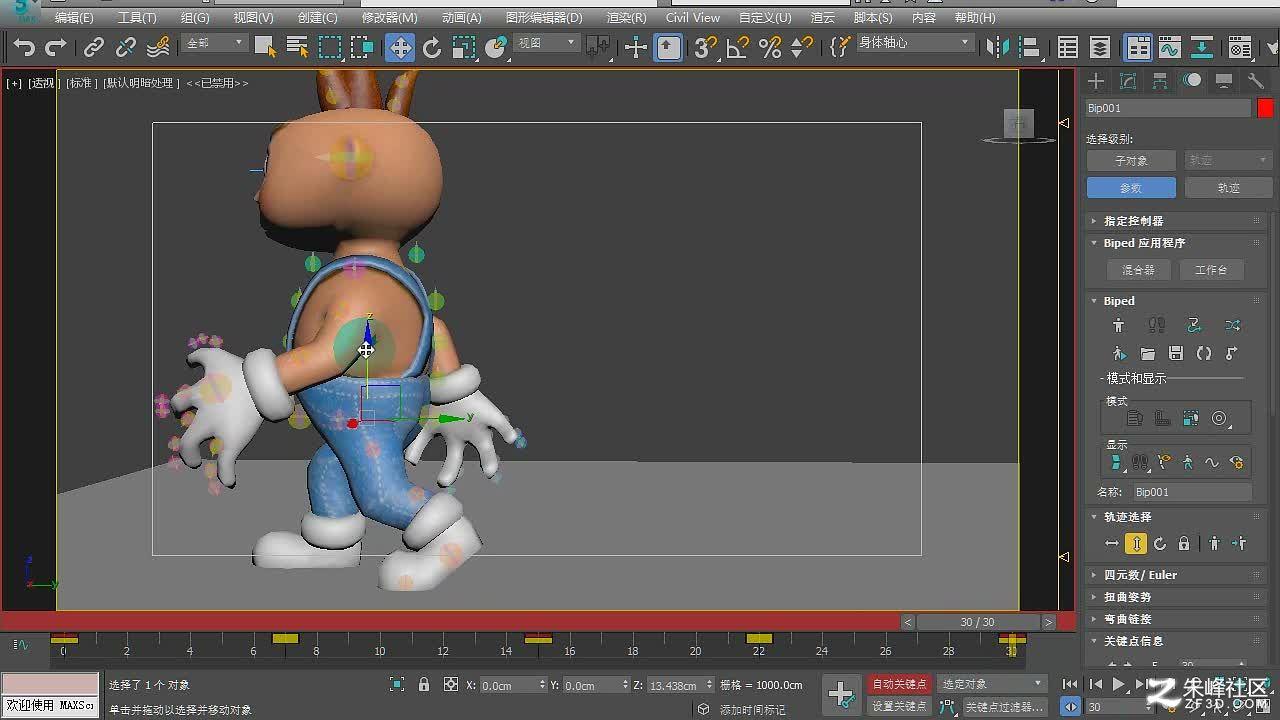Viewport: 1280px width, 720px height.
Task: Toggle the Percent Snap button
Action: [770, 47]
